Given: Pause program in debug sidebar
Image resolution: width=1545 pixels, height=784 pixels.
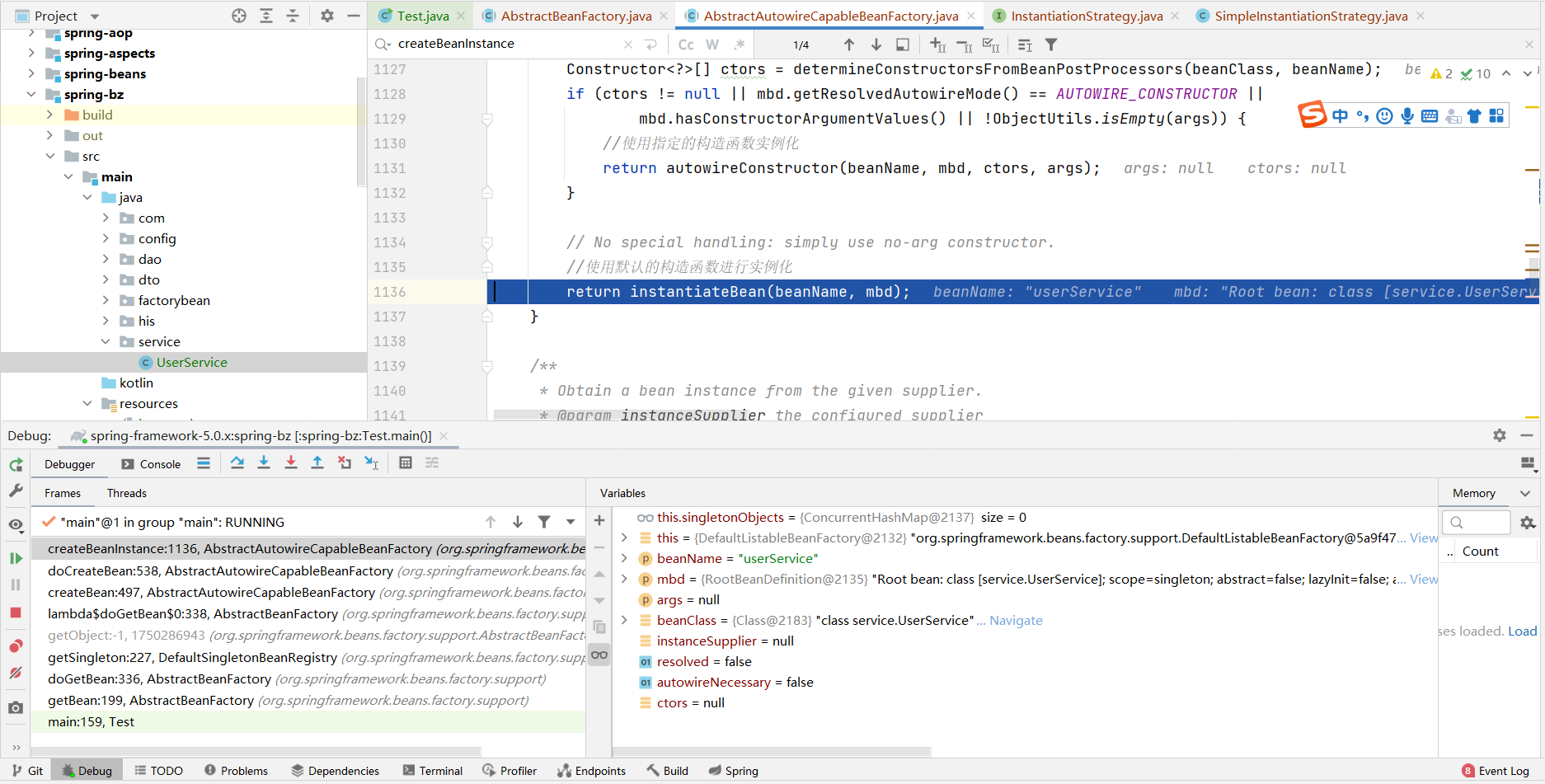Looking at the screenshot, I should coord(16,584).
